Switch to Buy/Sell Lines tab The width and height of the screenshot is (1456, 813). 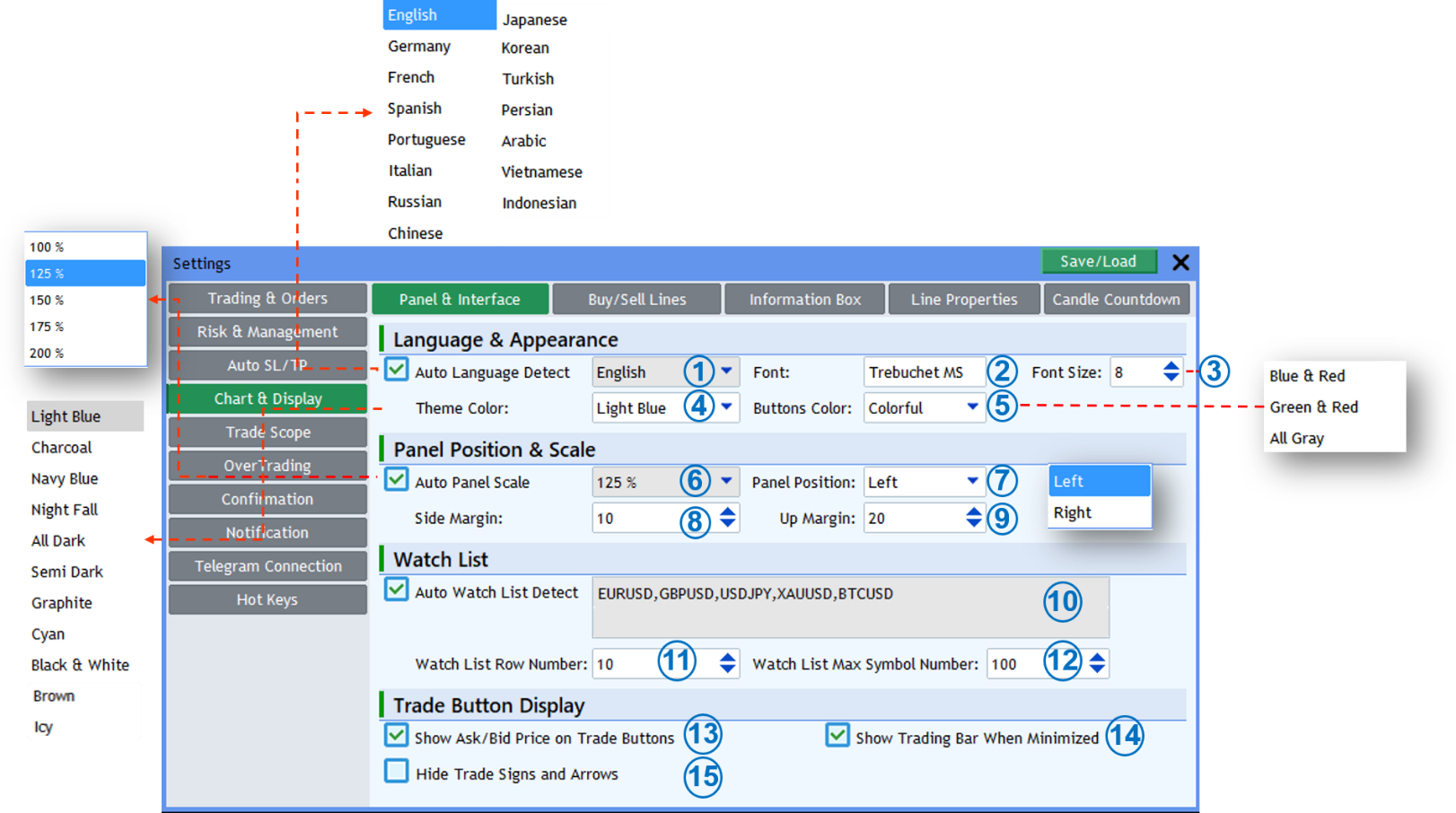(x=636, y=299)
